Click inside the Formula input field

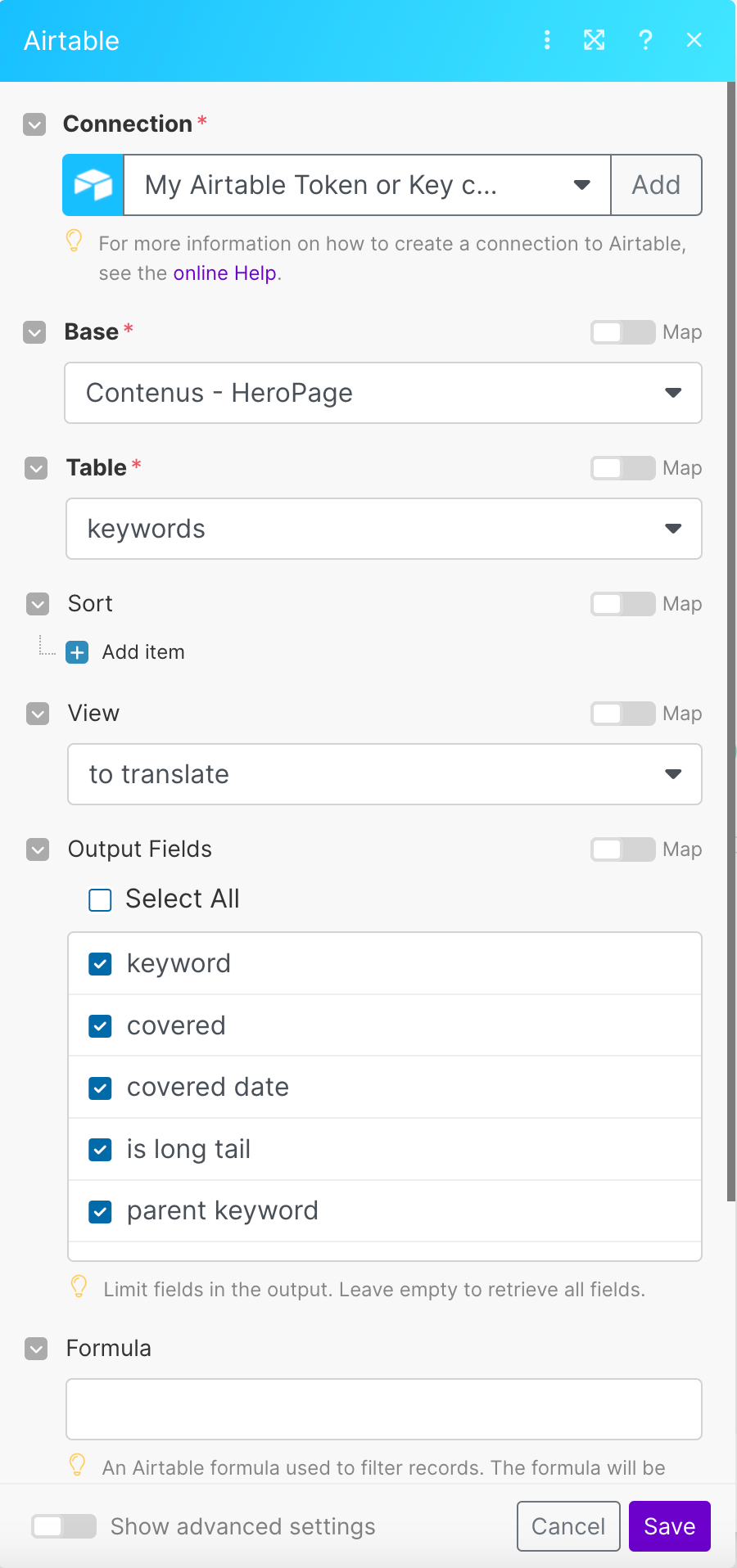point(383,1409)
